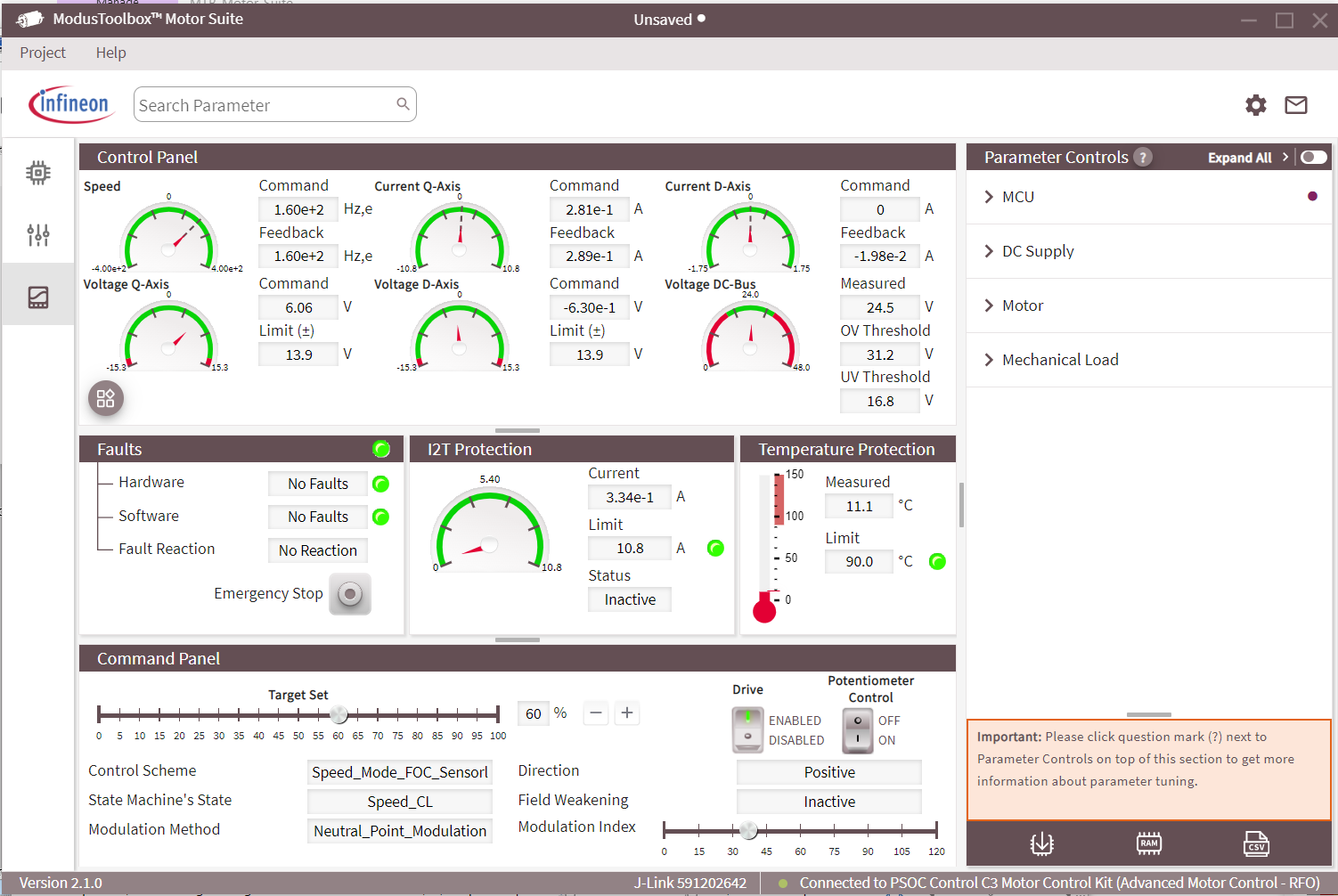Click the OV Threshold value field
1338x896 pixels.
tap(880, 354)
